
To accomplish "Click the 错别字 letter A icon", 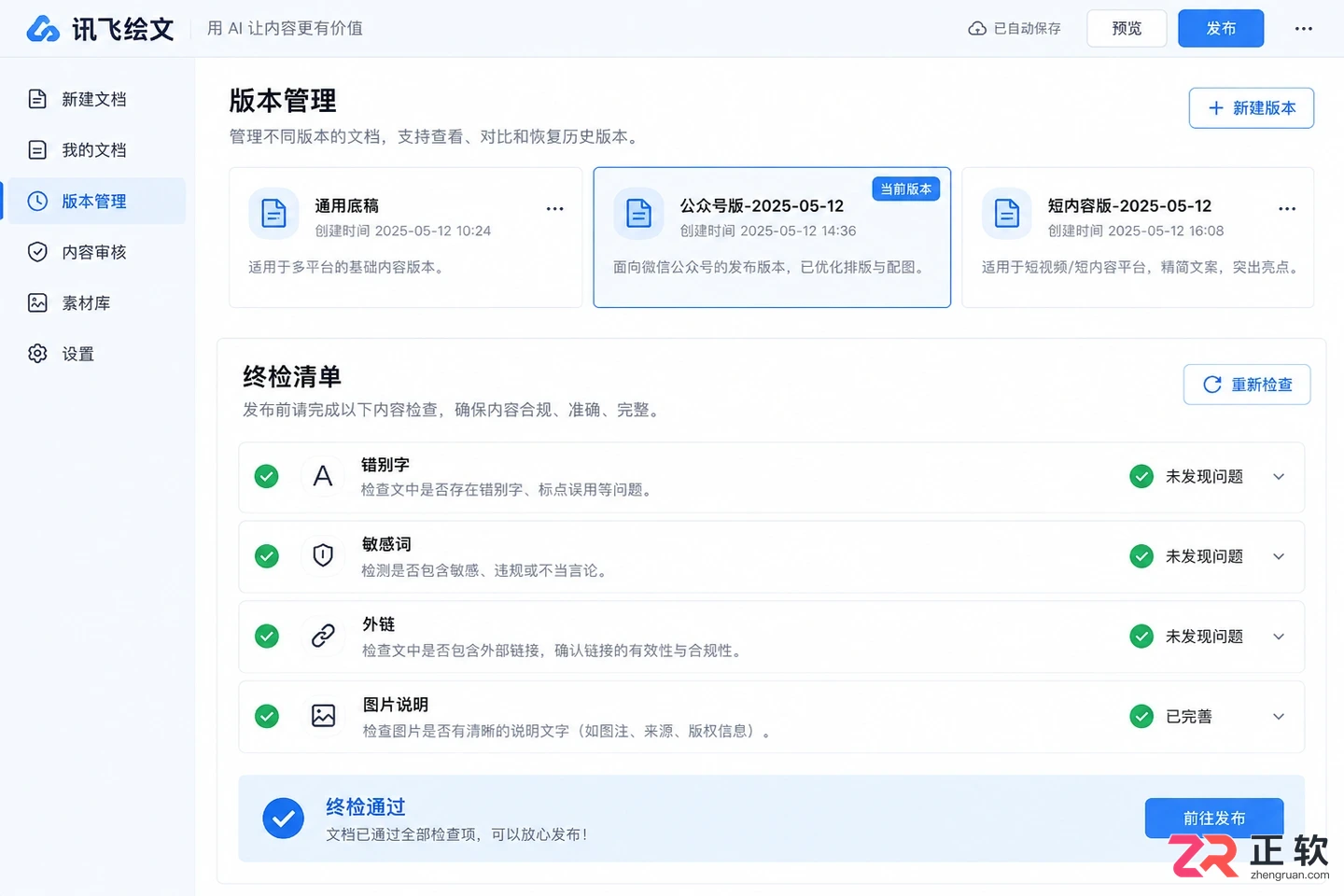I will tap(323, 476).
